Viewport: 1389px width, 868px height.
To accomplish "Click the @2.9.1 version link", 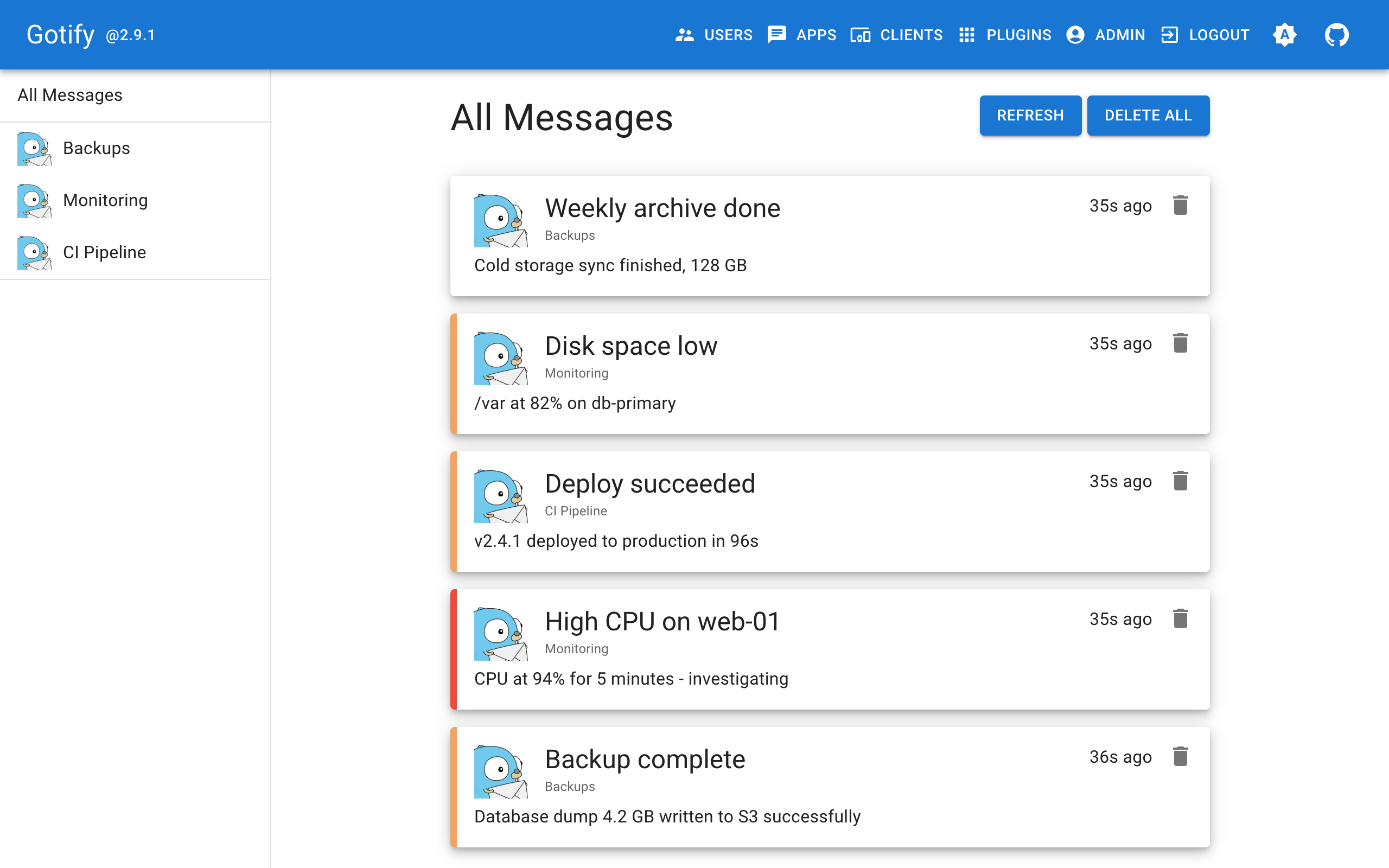I will (x=130, y=36).
